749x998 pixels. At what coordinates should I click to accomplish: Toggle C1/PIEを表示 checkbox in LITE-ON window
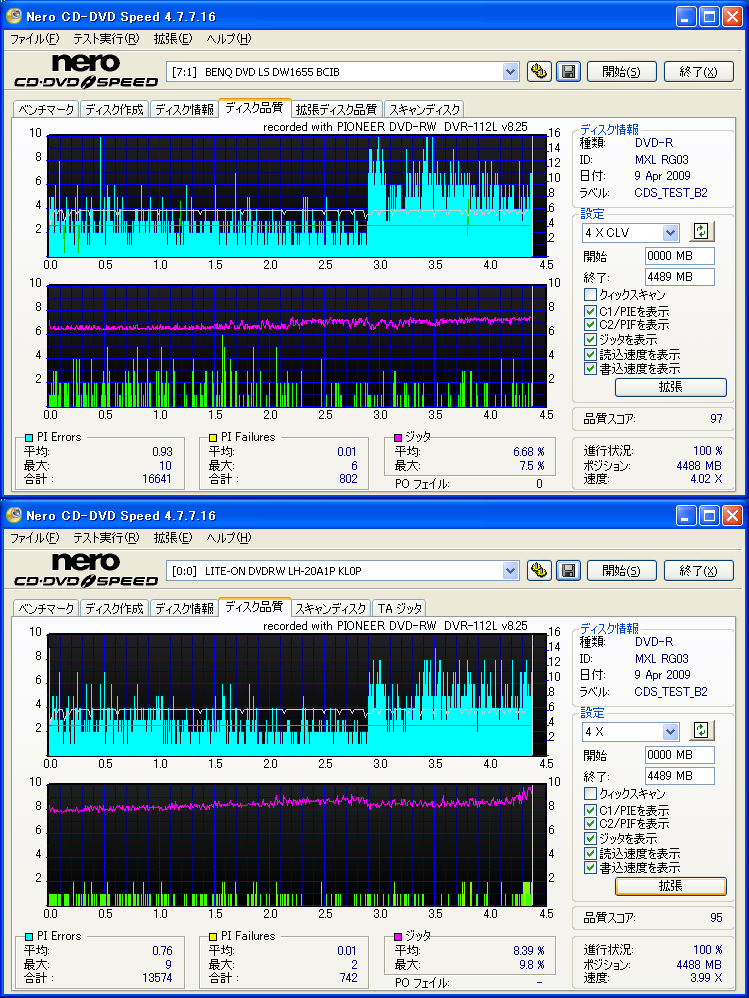[590, 810]
